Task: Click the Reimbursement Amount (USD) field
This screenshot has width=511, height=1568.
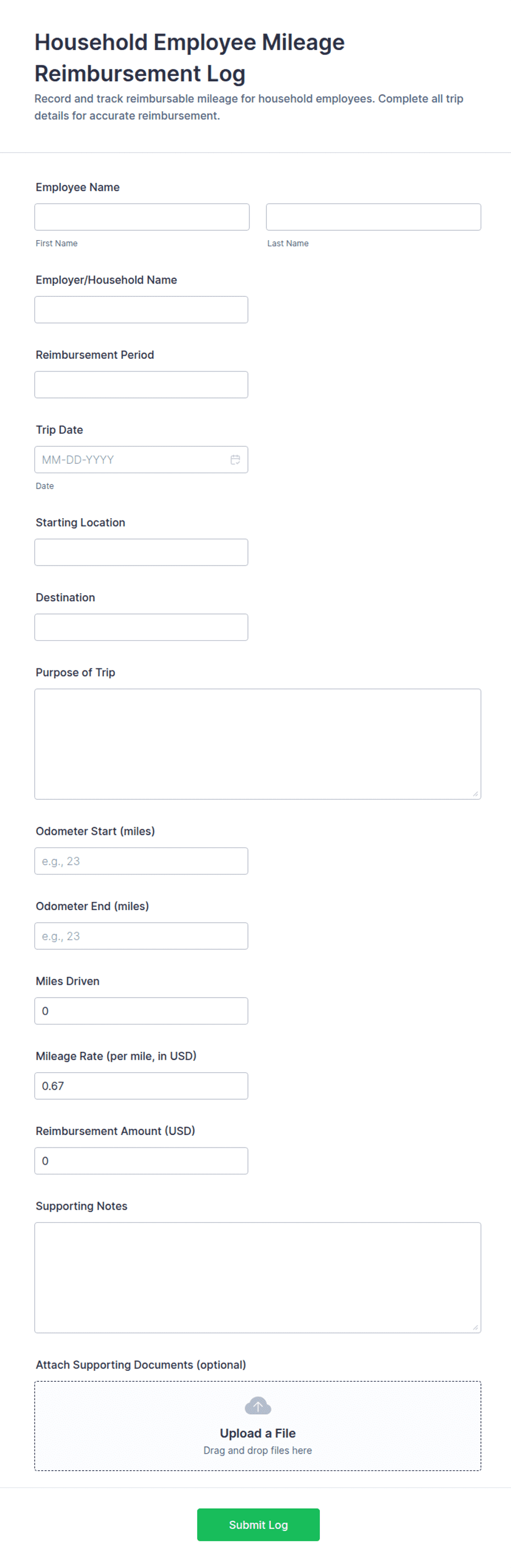Action: click(x=141, y=1160)
